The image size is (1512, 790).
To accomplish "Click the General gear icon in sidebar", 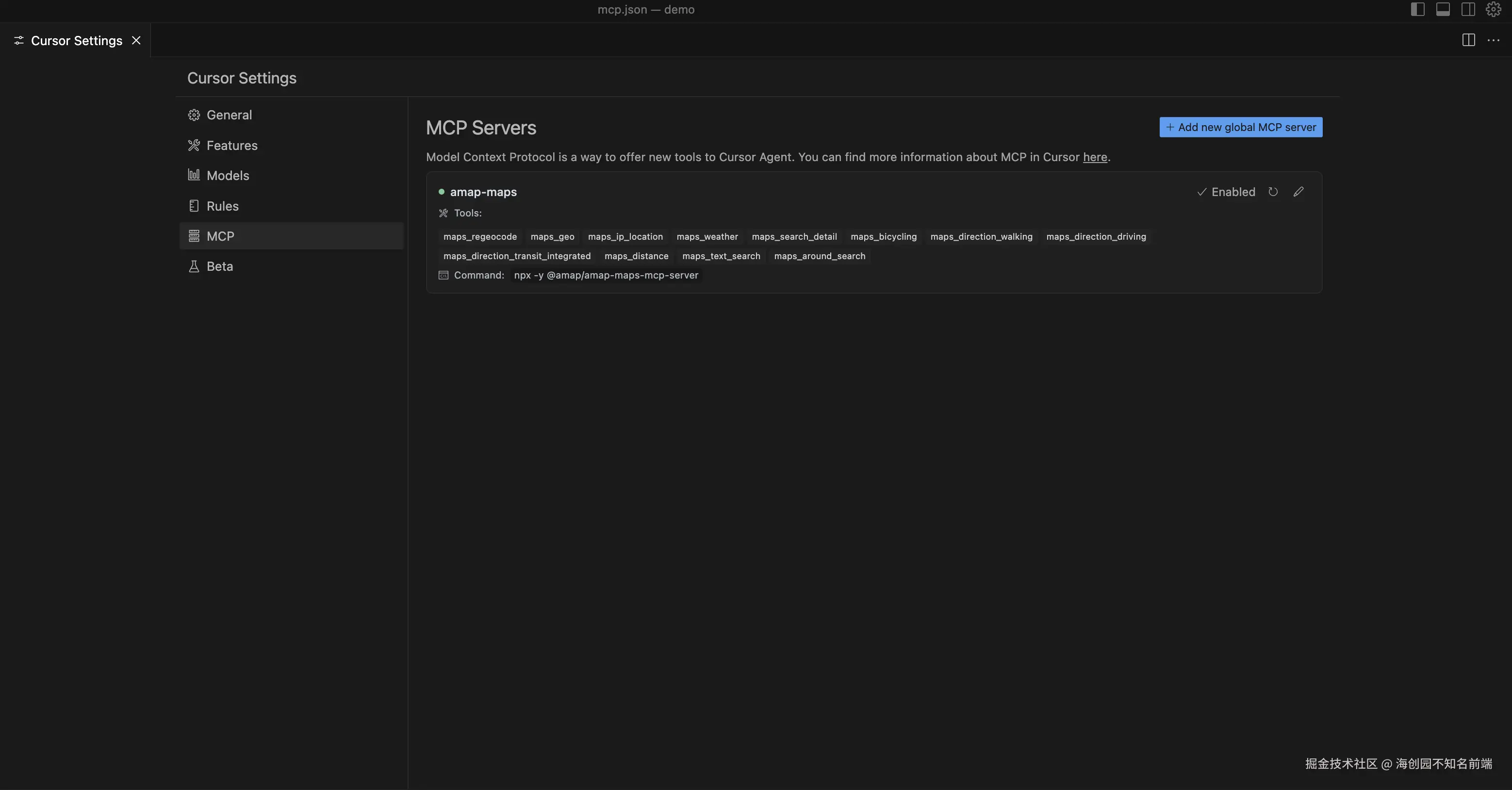I will (x=194, y=115).
